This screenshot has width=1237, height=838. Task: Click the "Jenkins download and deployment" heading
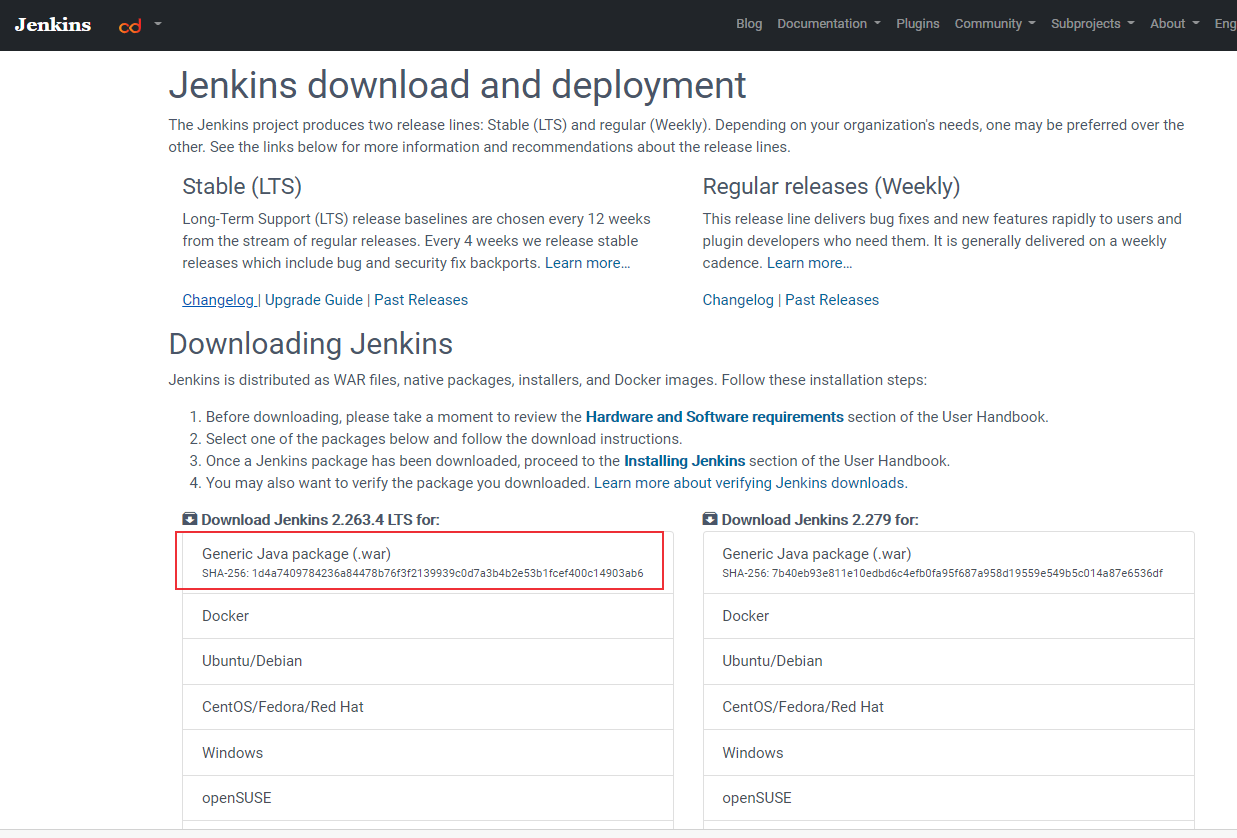(x=457, y=85)
